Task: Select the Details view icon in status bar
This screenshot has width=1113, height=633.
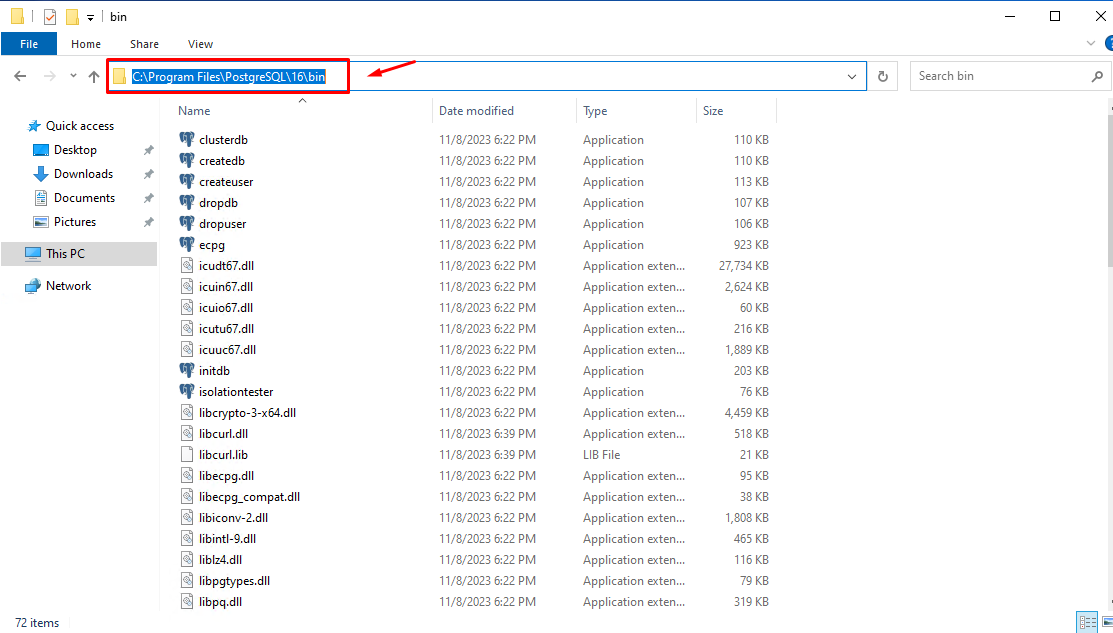Action: (1088, 622)
